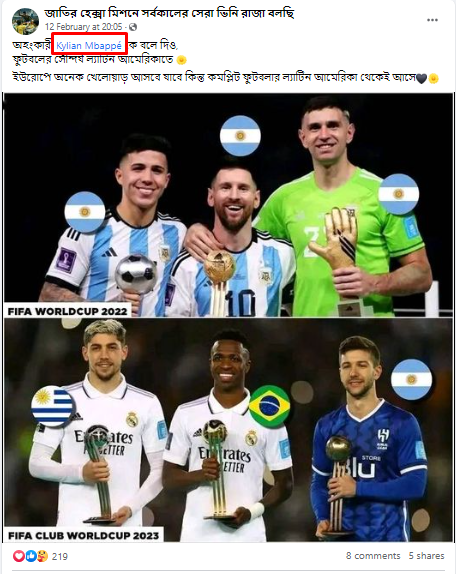The height and width of the screenshot is (574, 456).
Task: Open the page name in the post header
Action: click(x=169, y=13)
